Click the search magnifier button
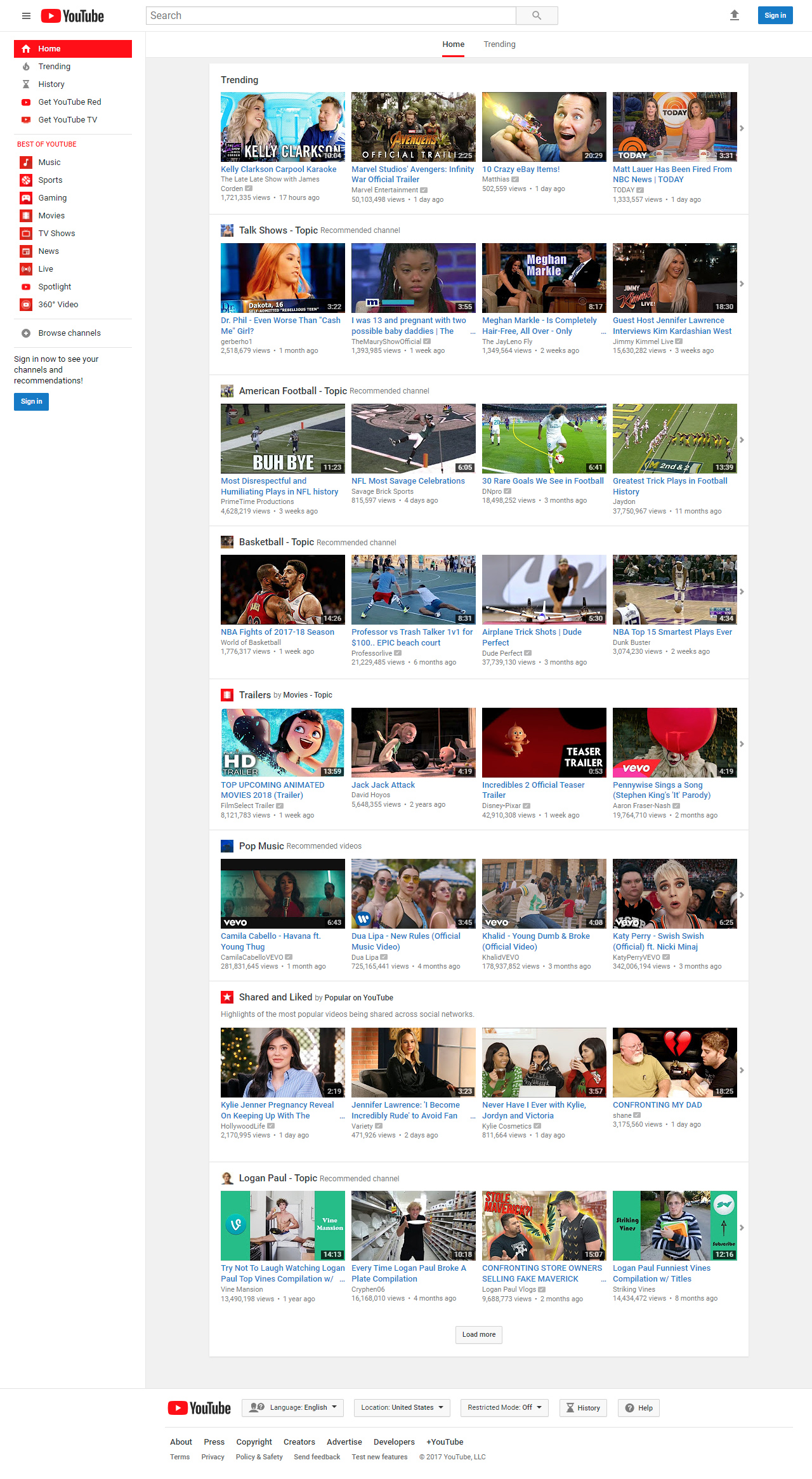This screenshot has height=1479, width=812. pyautogui.click(x=537, y=16)
